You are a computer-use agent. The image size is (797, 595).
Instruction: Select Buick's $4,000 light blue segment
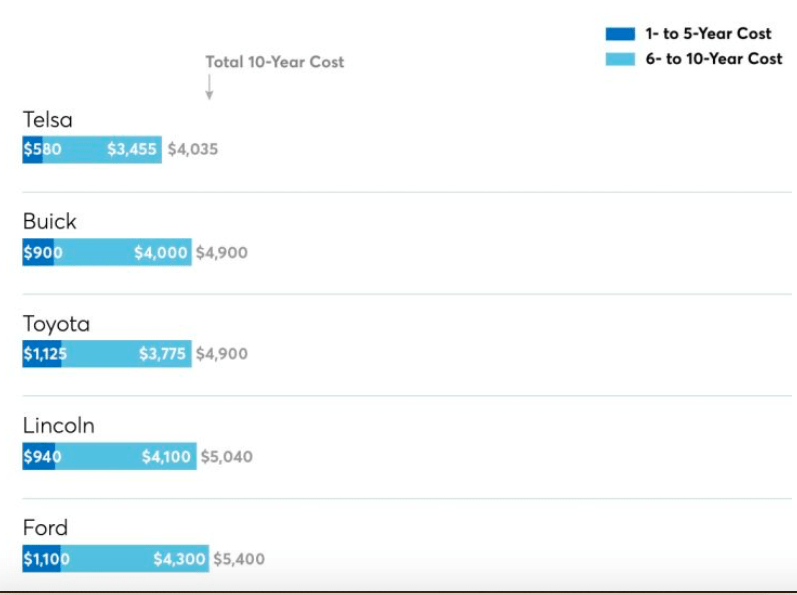[122, 252]
